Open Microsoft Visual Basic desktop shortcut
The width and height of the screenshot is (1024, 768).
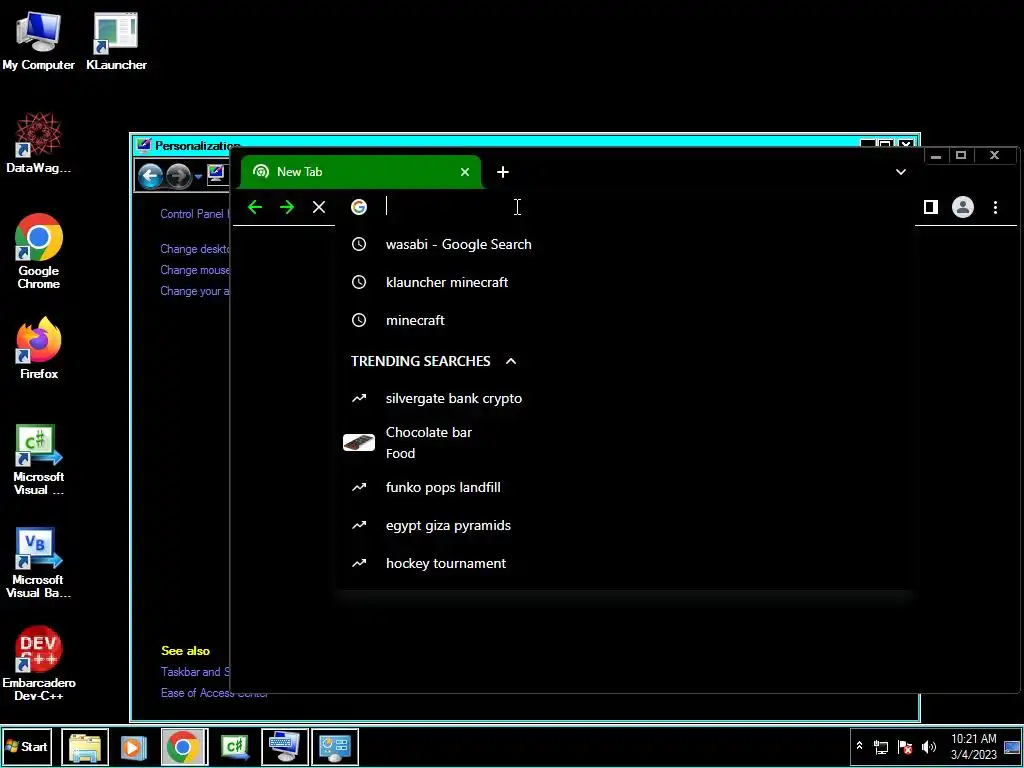tap(39, 563)
